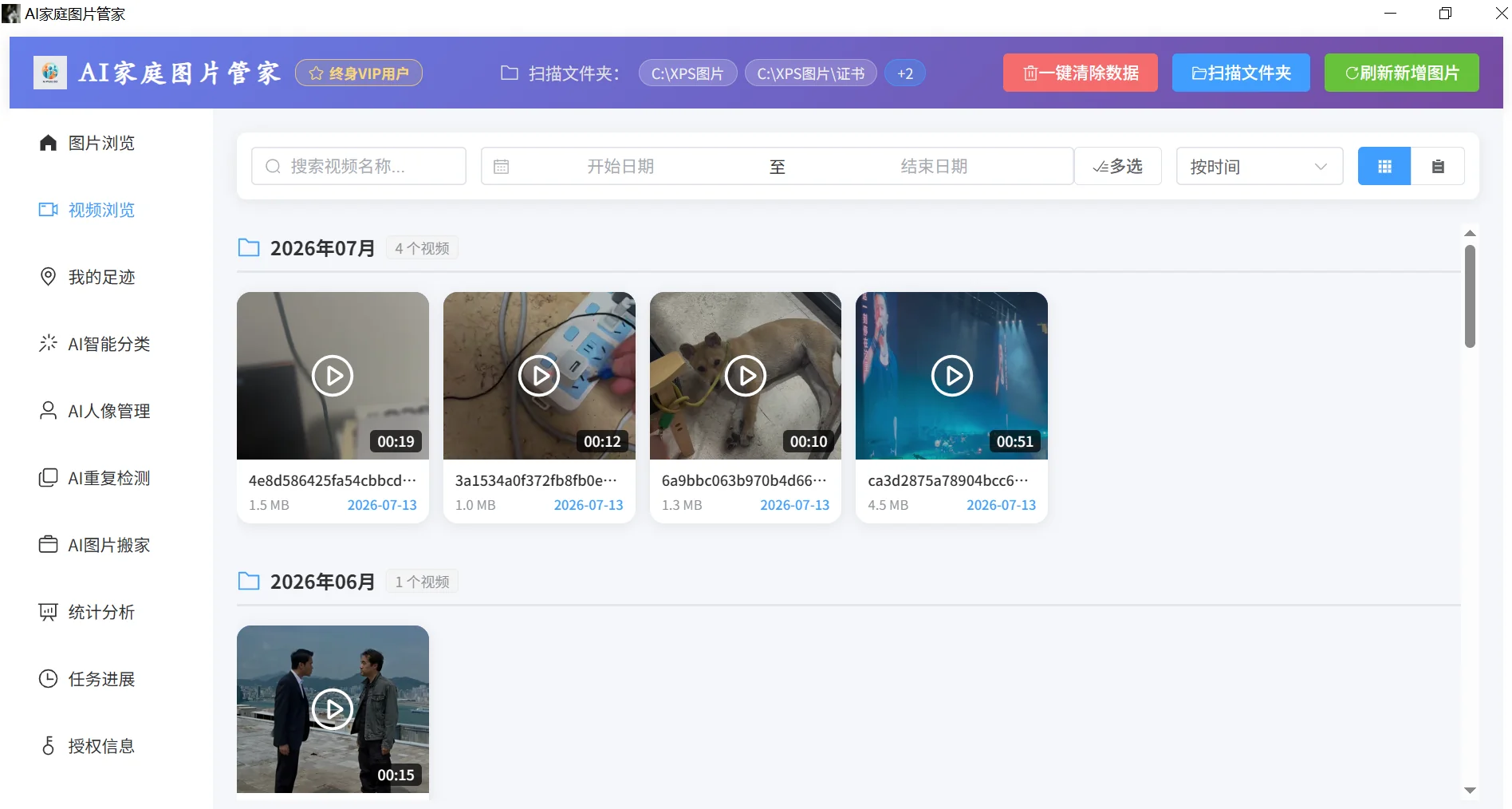Click the AI家庭图片管家 app logo icon

point(50,73)
